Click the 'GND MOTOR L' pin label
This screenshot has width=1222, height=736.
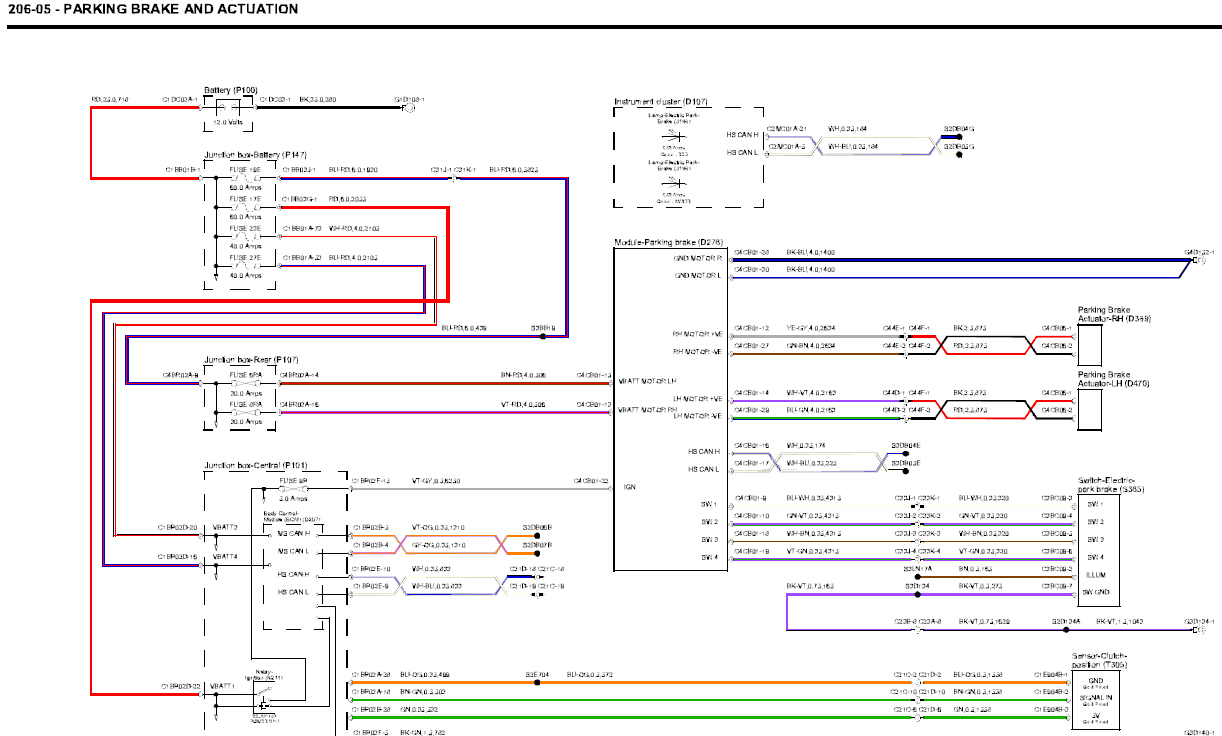click(x=699, y=274)
